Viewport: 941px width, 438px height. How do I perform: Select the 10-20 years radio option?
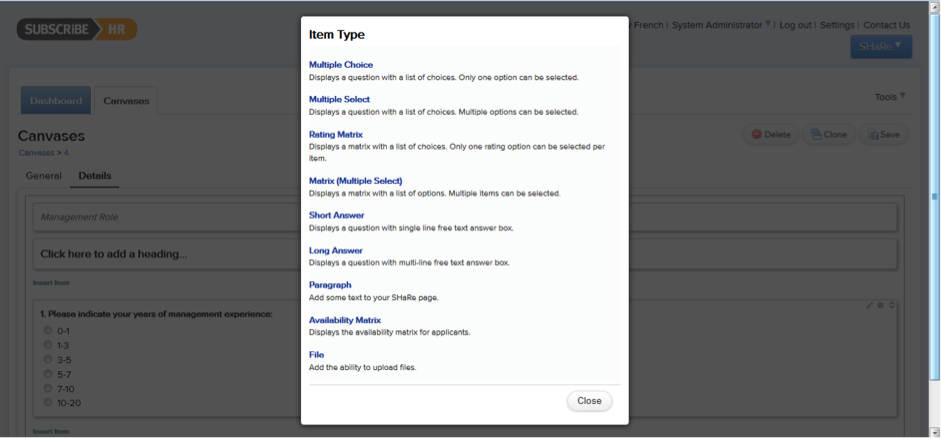click(47, 402)
